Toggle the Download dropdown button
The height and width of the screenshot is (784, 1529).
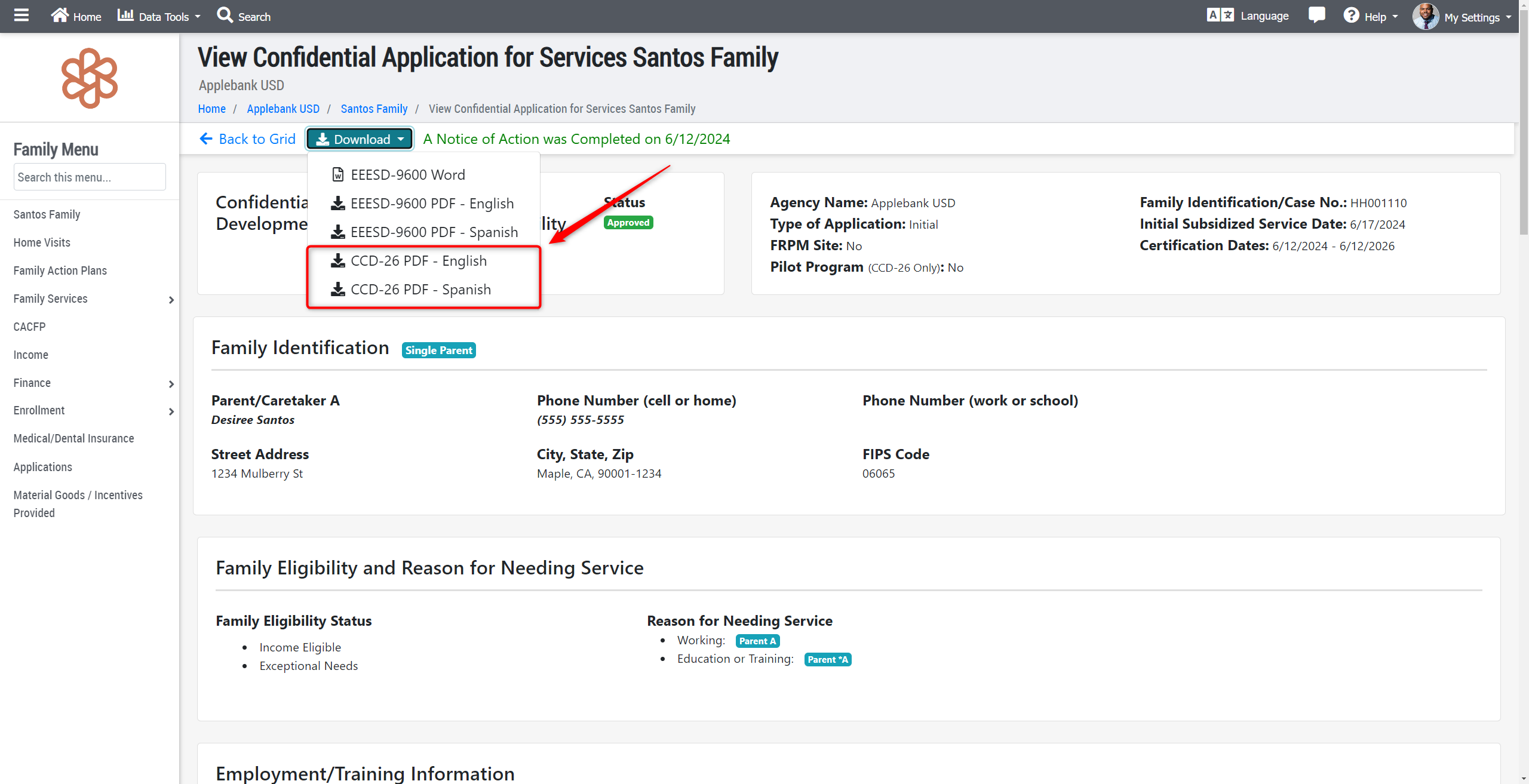360,139
